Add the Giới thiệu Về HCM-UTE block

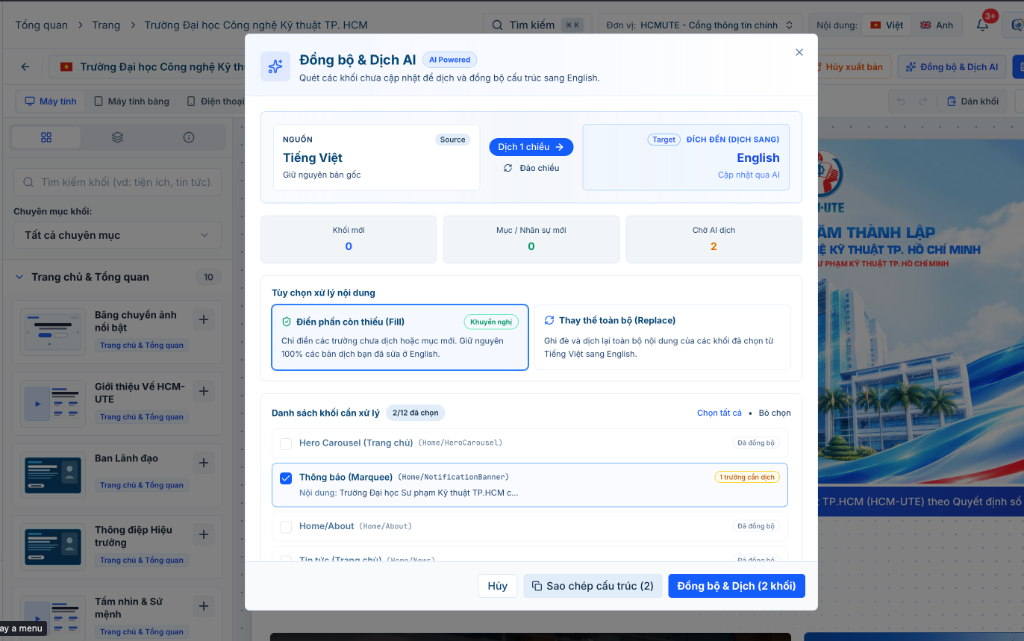tap(204, 392)
